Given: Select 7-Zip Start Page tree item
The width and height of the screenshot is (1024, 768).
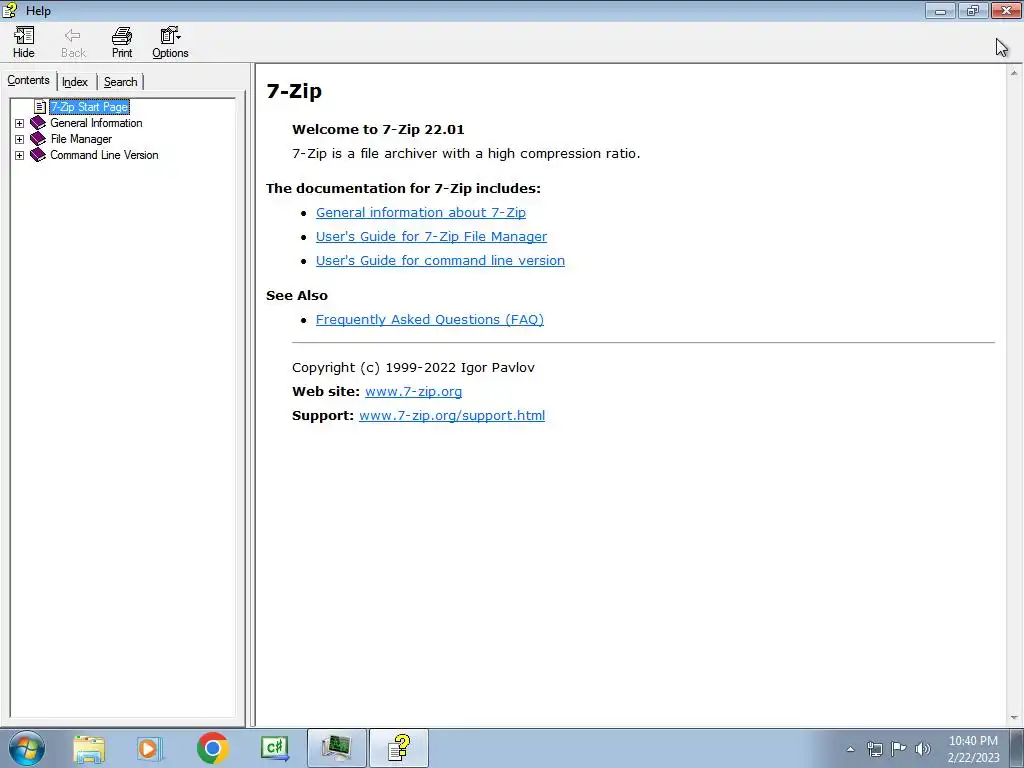Looking at the screenshot, I should (x=89, y=106).
